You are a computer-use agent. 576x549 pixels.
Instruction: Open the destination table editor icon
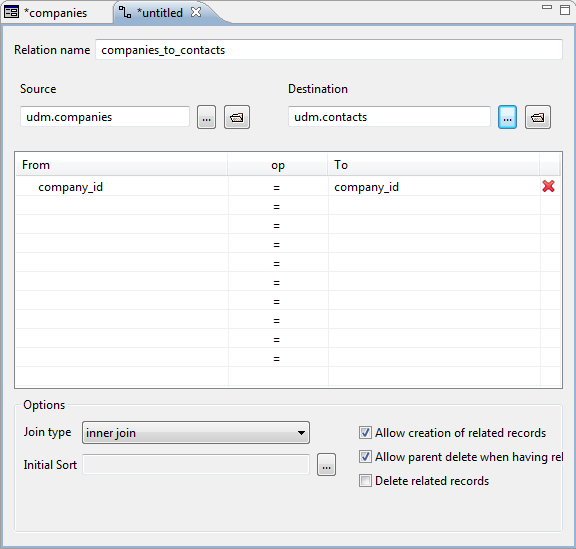(x=538, y=117)
